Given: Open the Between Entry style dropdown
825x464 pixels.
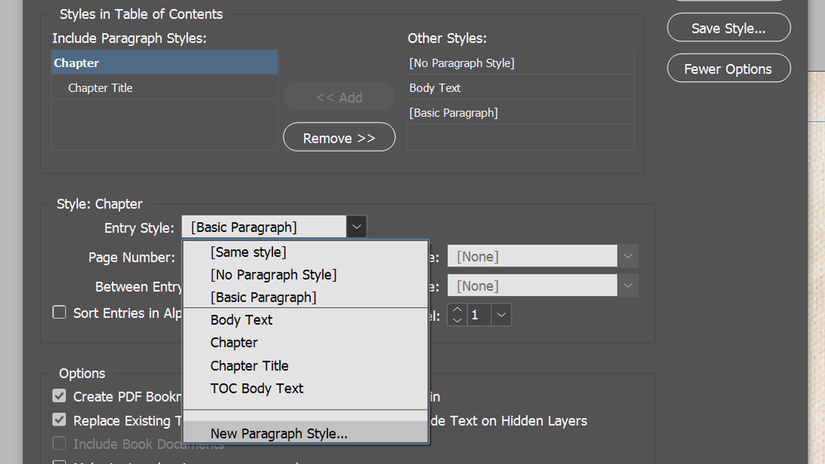Looking at the screenshot, I should coord(628,286).
